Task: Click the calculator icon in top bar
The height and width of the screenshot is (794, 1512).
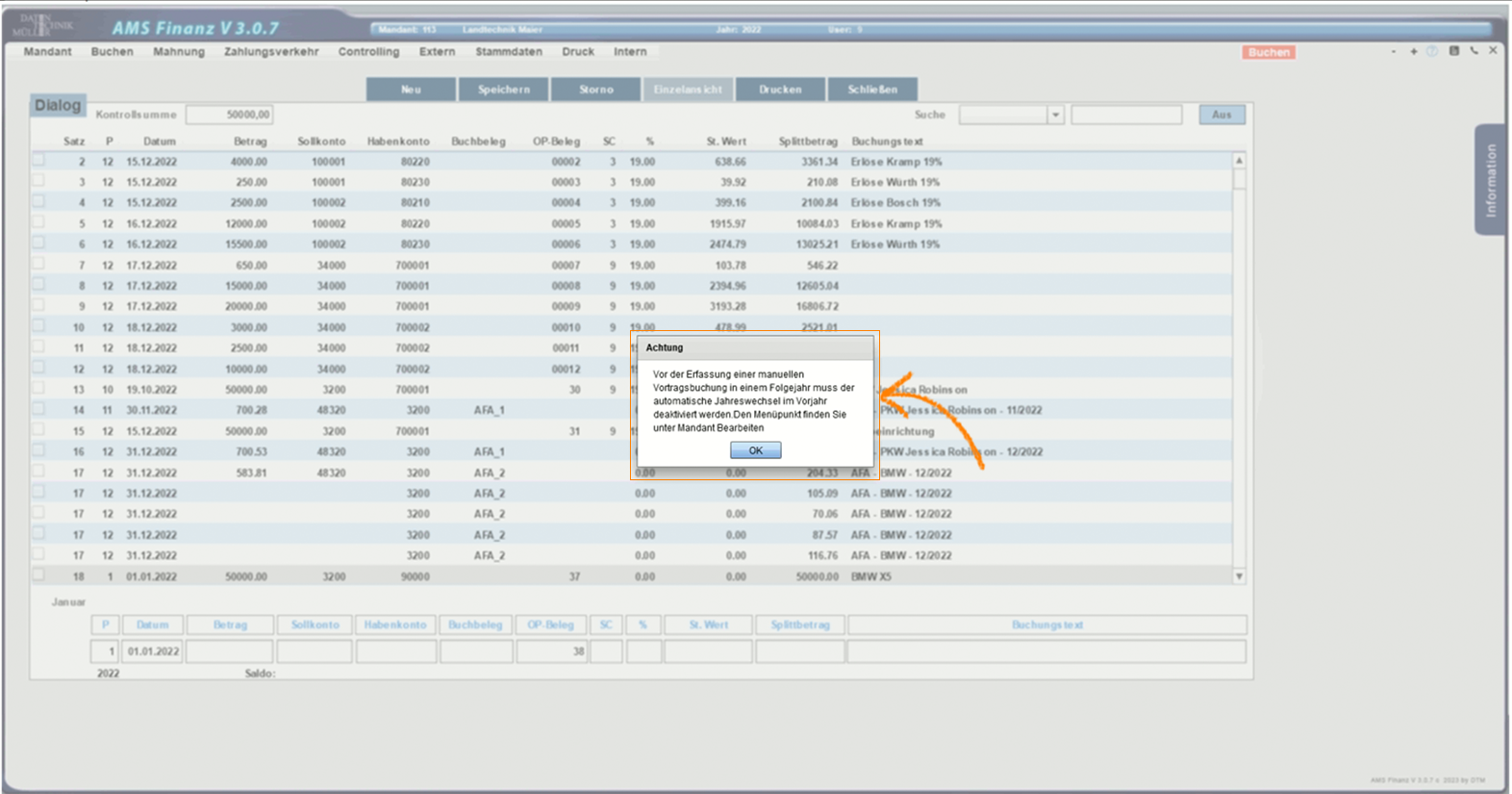Action: tap(1453, 51)
